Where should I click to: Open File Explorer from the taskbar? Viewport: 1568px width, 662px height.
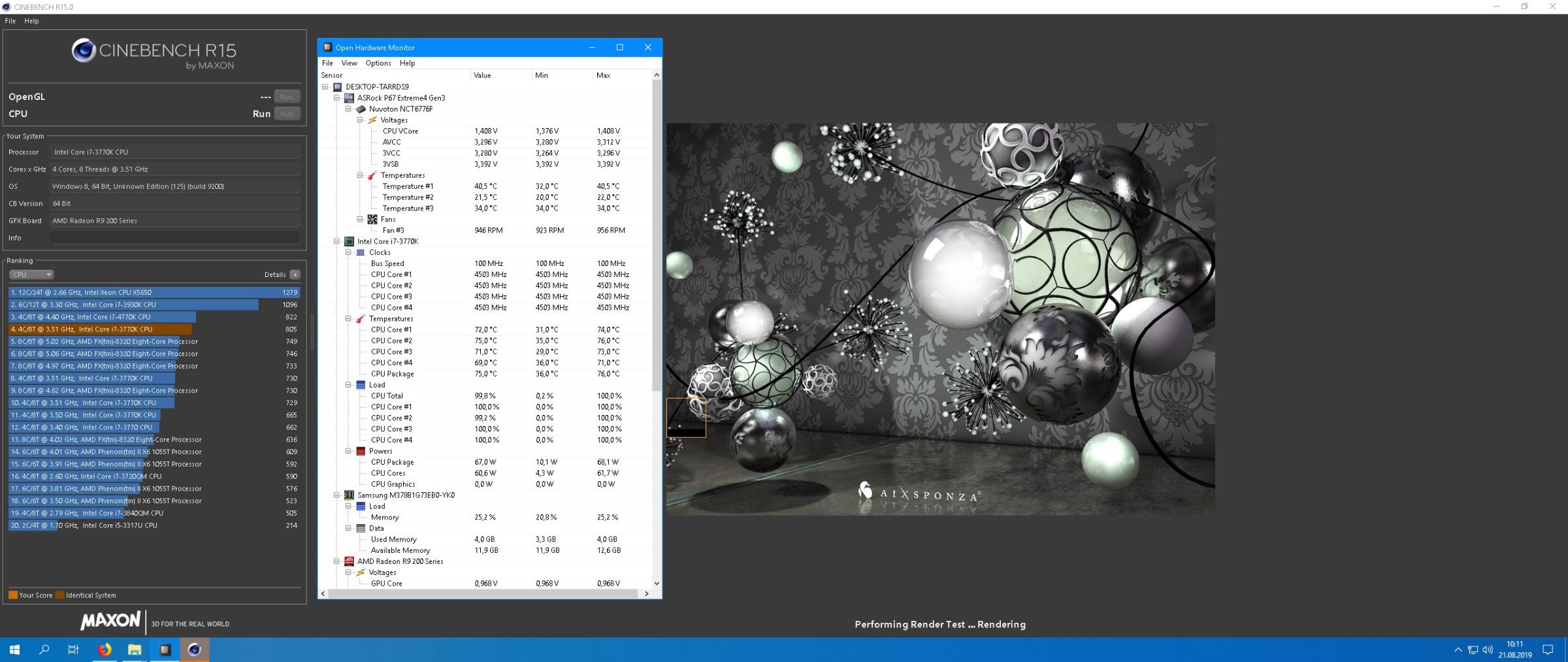click(x=135, y=650)
